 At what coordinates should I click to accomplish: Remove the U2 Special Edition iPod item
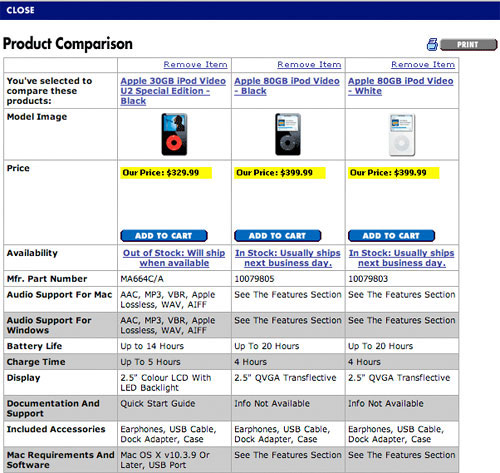tap(195, 64)
